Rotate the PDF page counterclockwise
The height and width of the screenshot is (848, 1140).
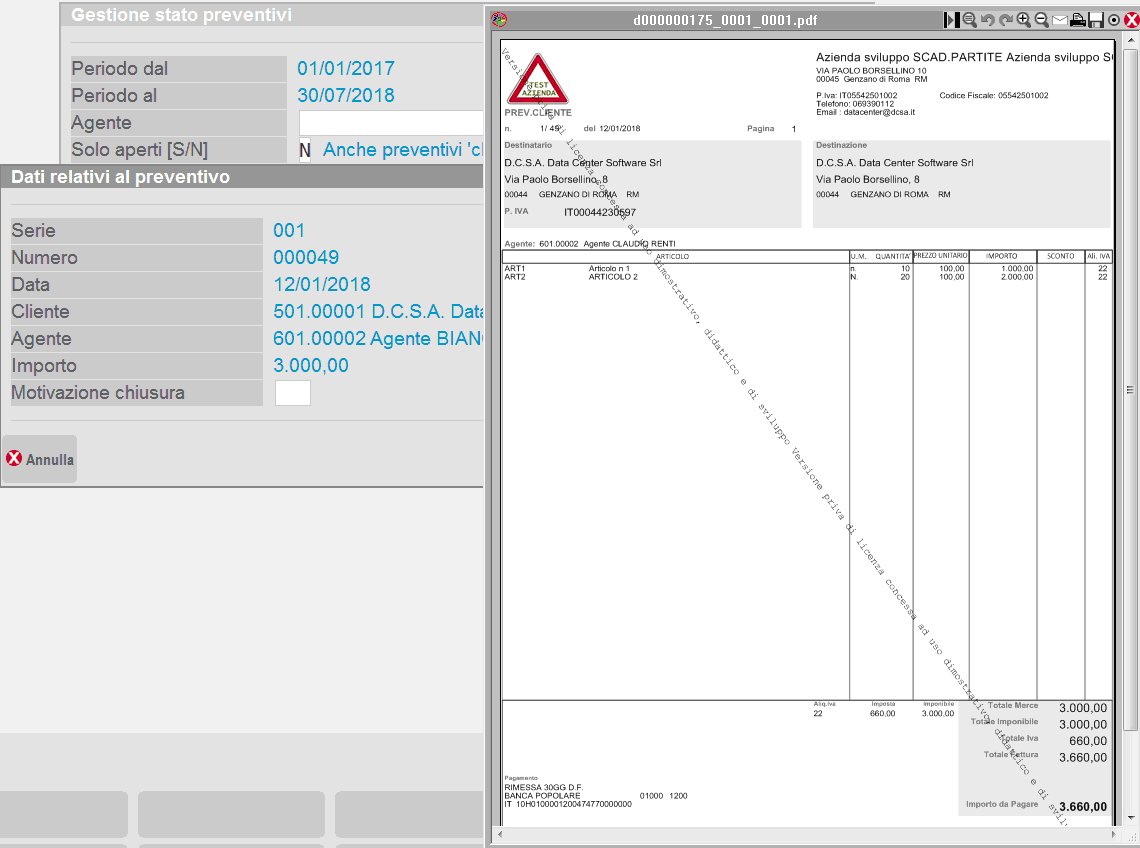[987, 20]
